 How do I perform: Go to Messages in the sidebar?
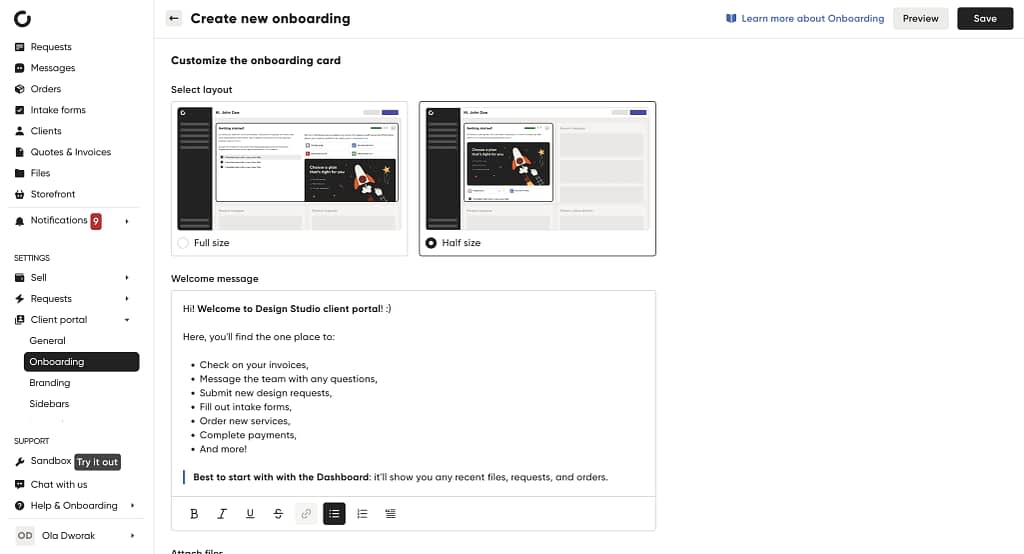coord(53,68)
